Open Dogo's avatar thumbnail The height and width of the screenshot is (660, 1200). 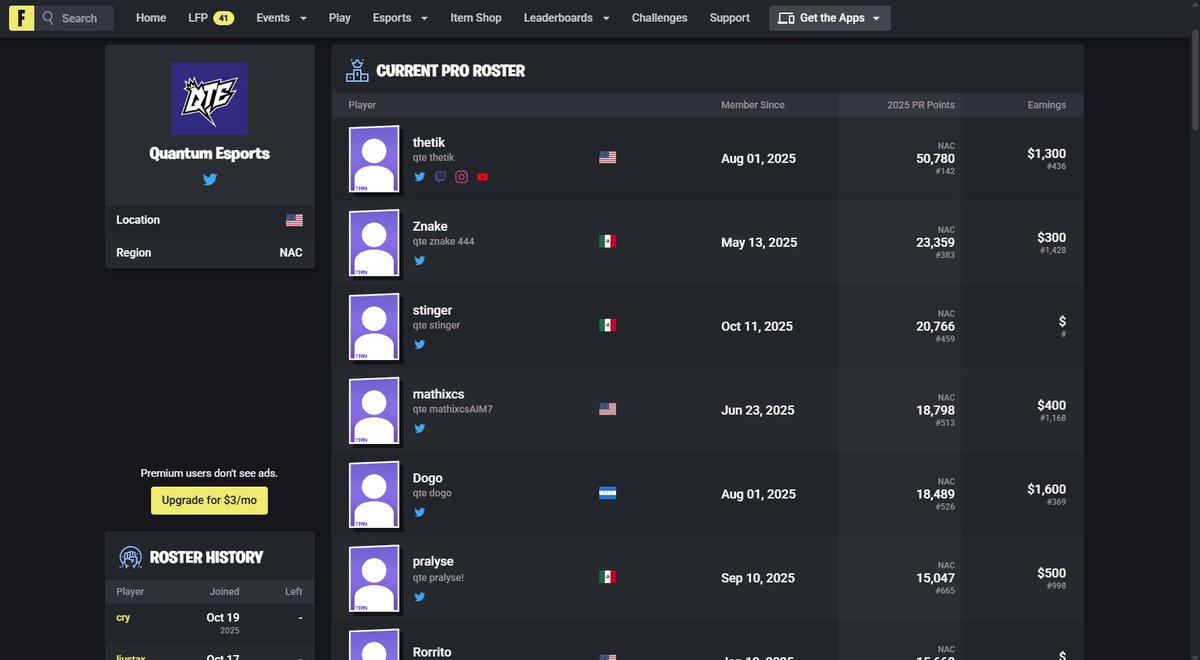pos(374,495)
